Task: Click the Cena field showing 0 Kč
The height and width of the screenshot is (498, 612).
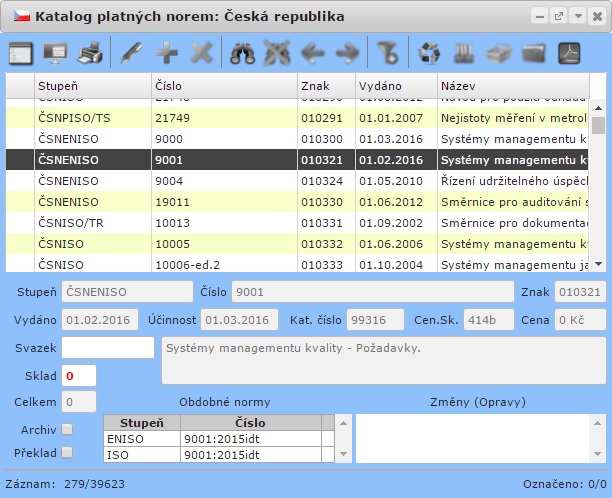Action: point(580,320)
